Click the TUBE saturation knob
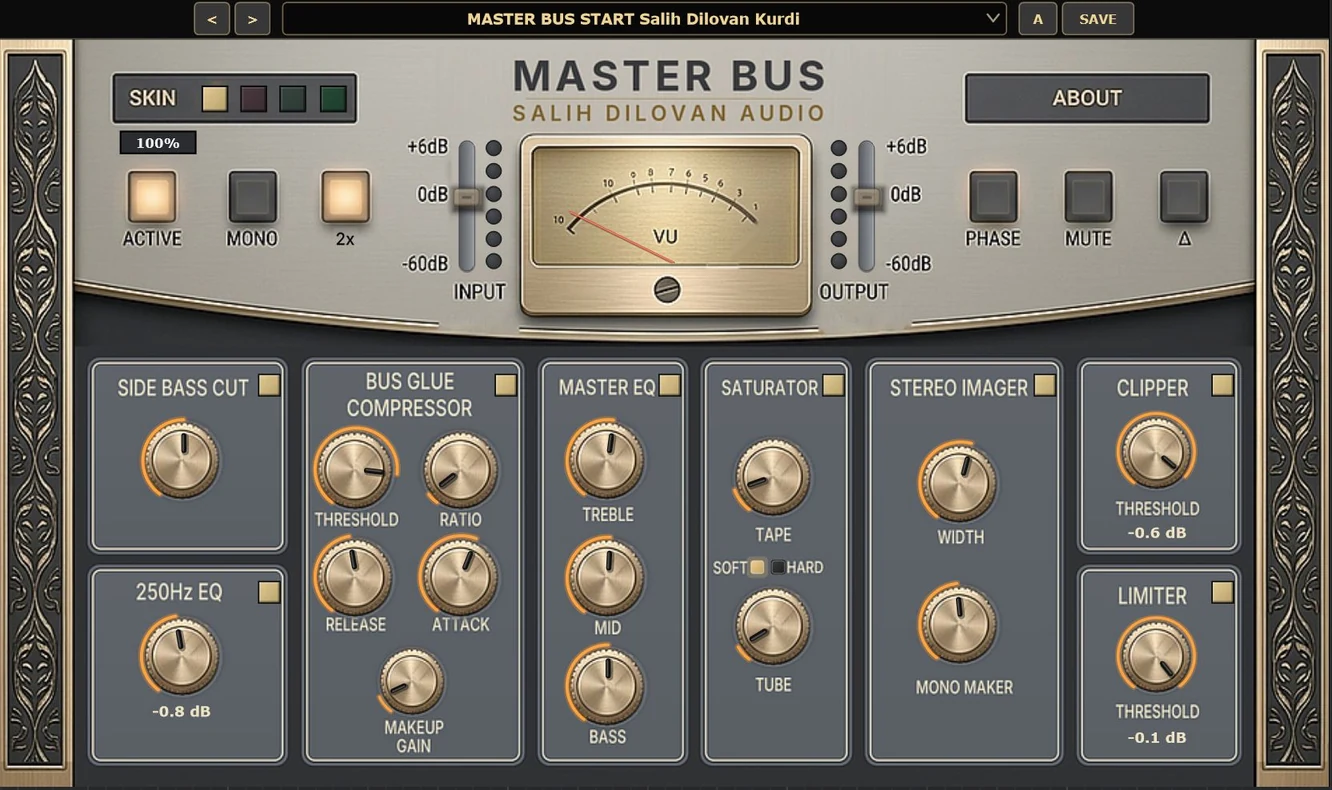Screen dimensions: 1332x790 click(x=772, y=627)
